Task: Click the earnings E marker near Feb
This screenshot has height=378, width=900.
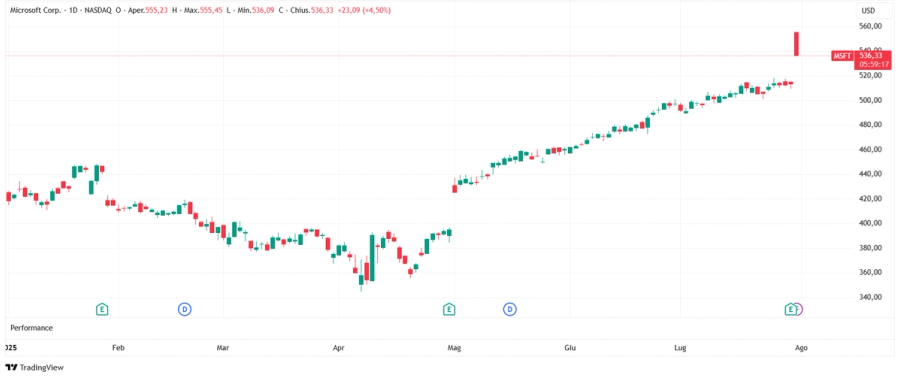Action: (x=102, y=310)
